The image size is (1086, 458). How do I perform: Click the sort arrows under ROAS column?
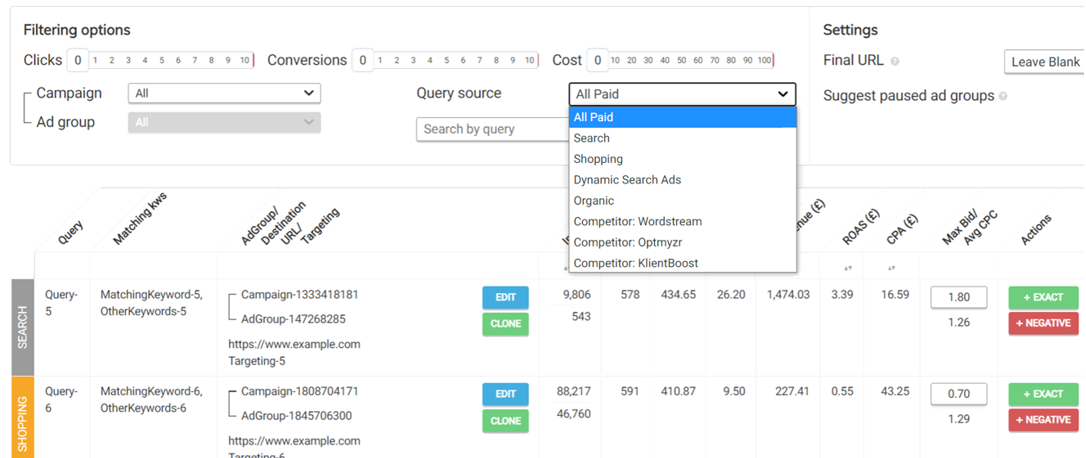pyautogui.click(x=847, y=268)
